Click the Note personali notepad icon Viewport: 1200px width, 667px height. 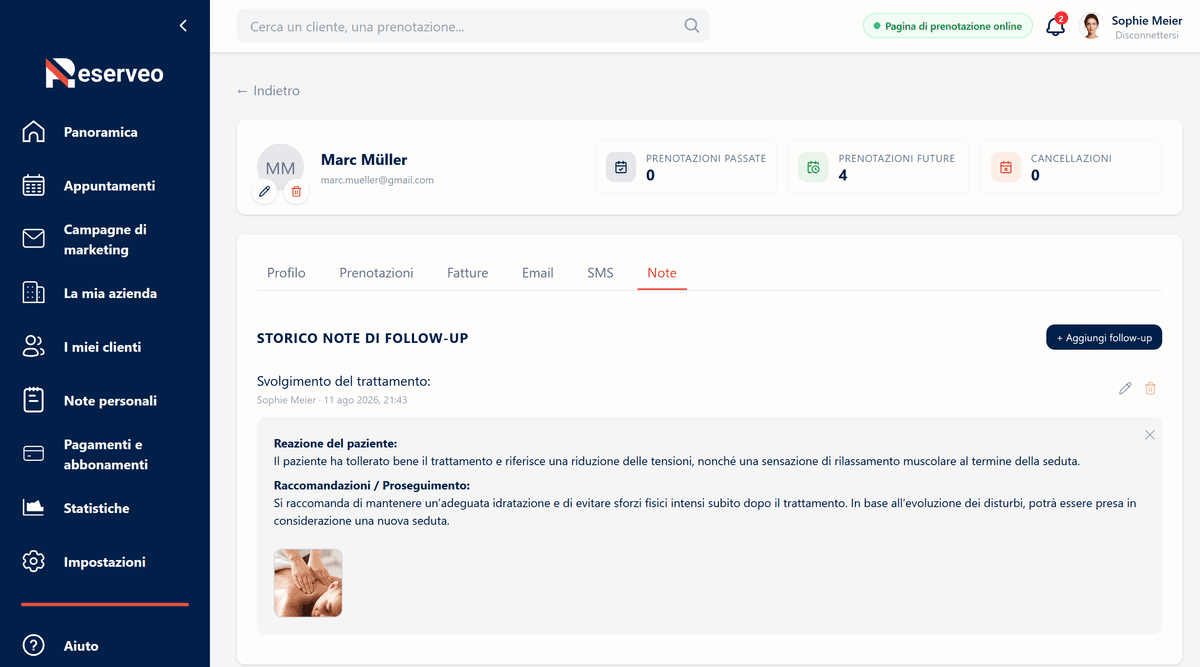[x=34, y=401]
